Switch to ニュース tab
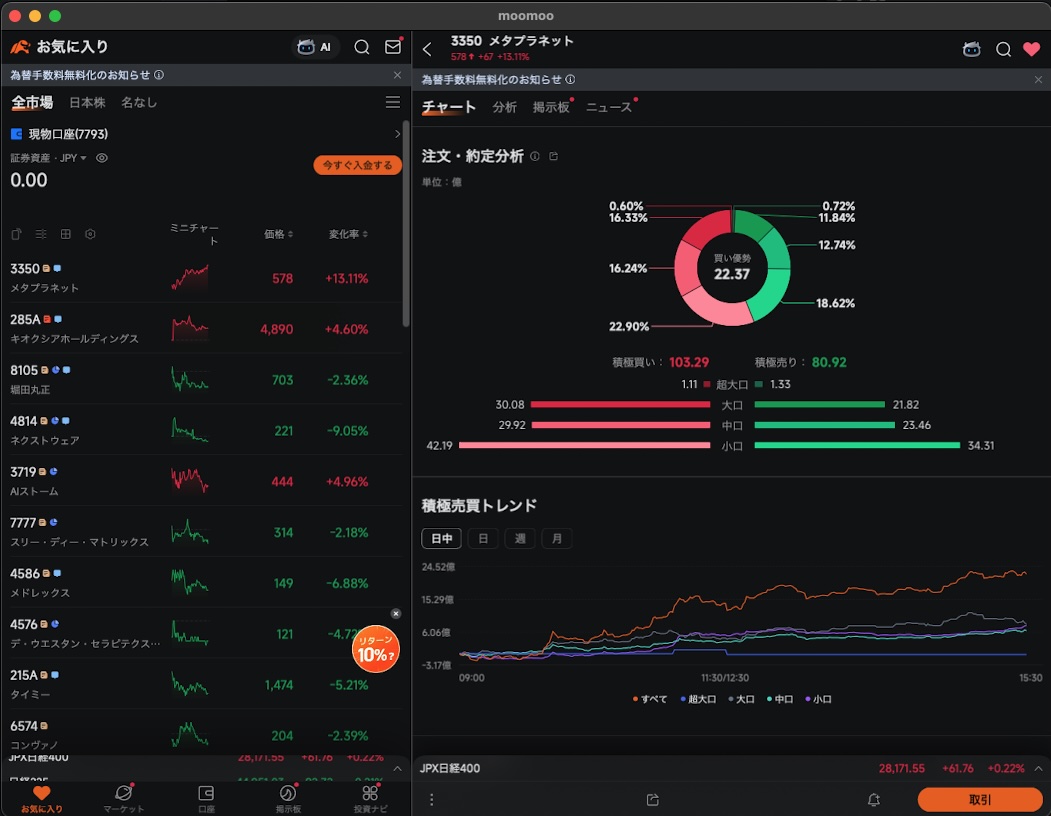 [609, 107]
